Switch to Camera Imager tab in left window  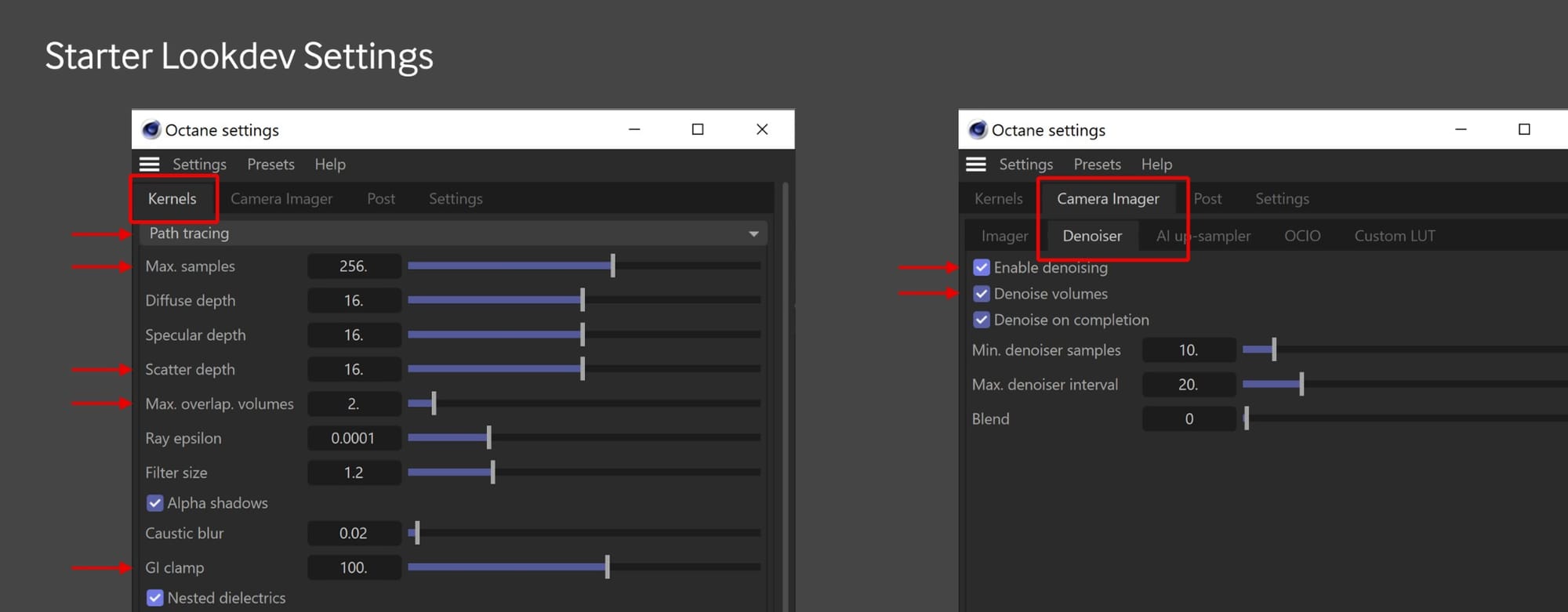(281, 199)
